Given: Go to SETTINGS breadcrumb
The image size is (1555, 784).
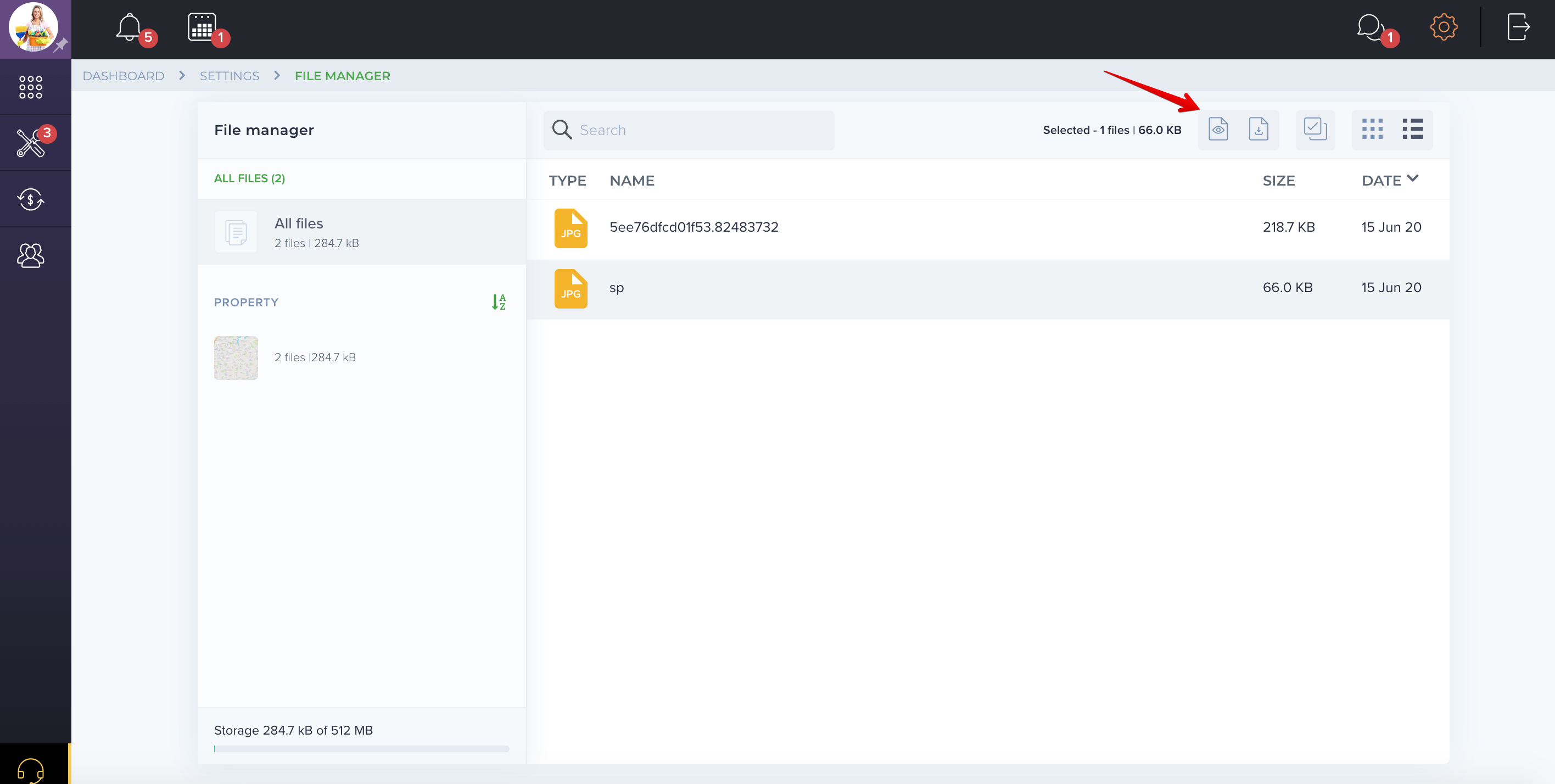Looking at the screenshot, I should (230, 76).
